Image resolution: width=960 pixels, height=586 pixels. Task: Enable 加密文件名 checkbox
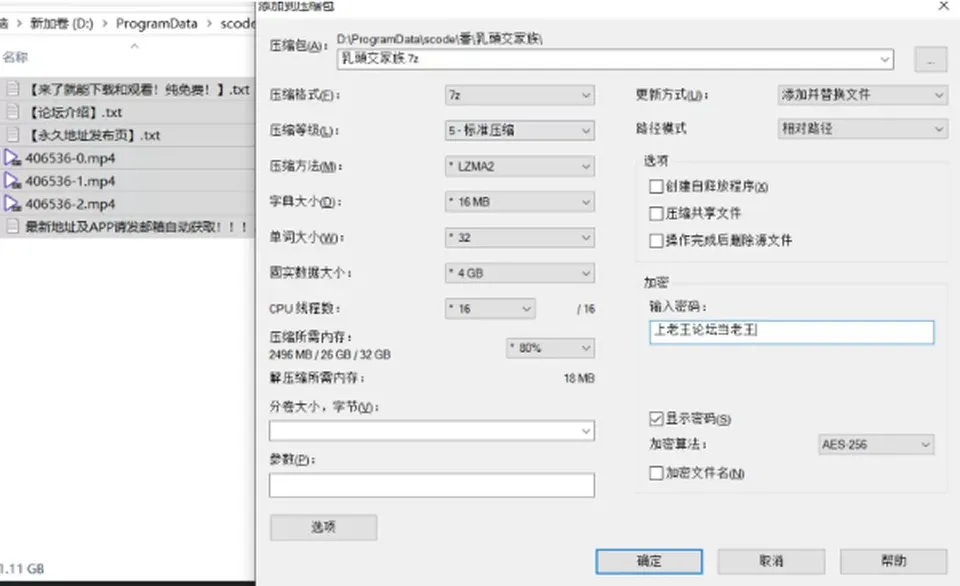tap(656, 473)
